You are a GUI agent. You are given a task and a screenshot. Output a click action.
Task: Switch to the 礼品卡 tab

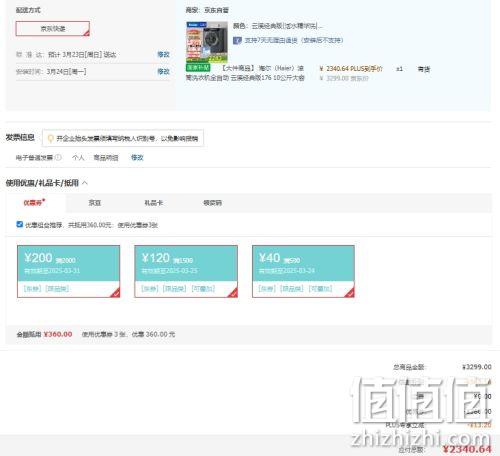(153, 203)
